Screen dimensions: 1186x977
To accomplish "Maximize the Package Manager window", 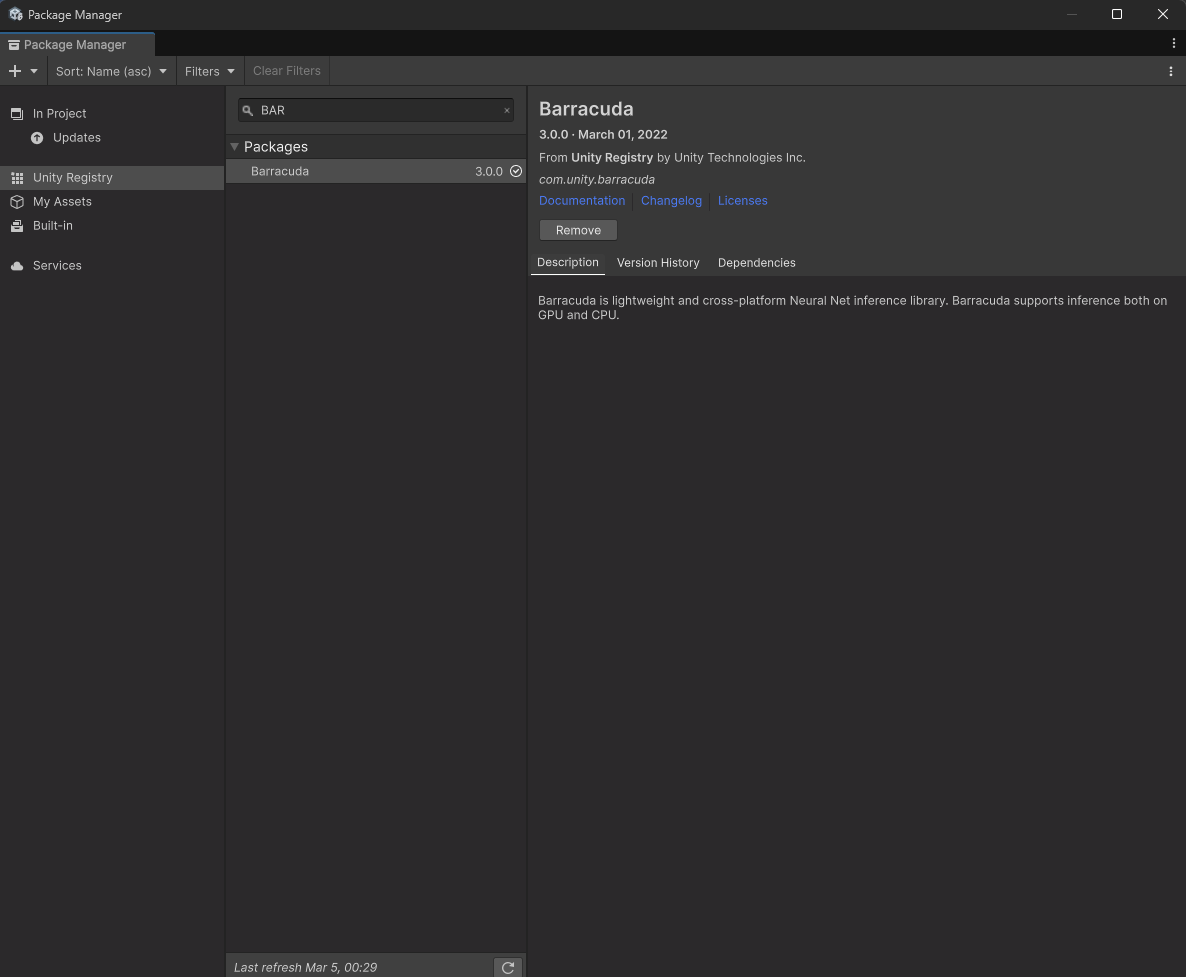I will (1116, 14).
